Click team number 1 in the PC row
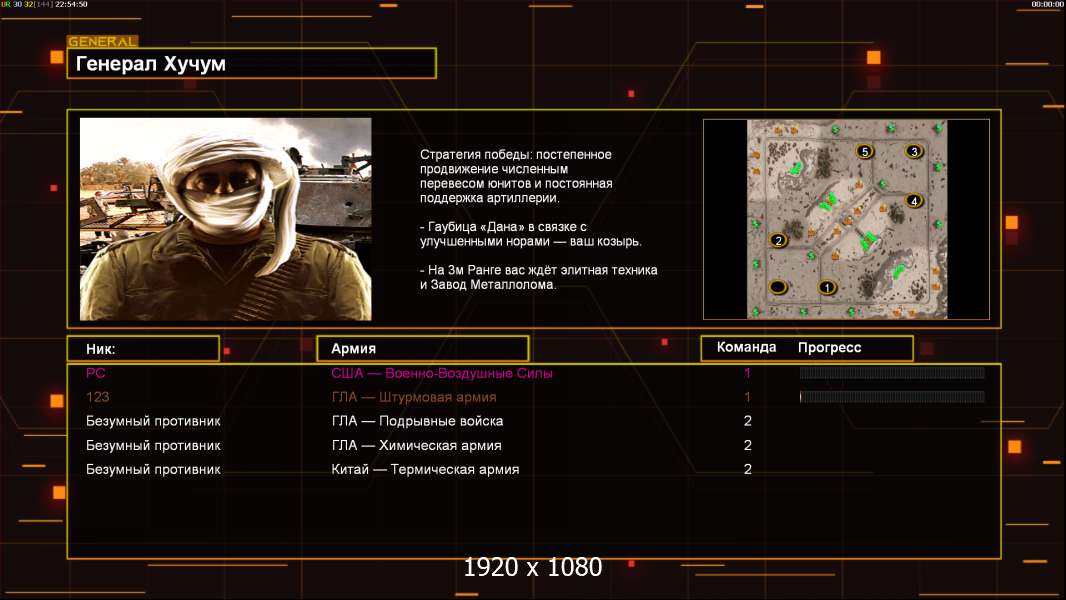 tap(747, 372)
